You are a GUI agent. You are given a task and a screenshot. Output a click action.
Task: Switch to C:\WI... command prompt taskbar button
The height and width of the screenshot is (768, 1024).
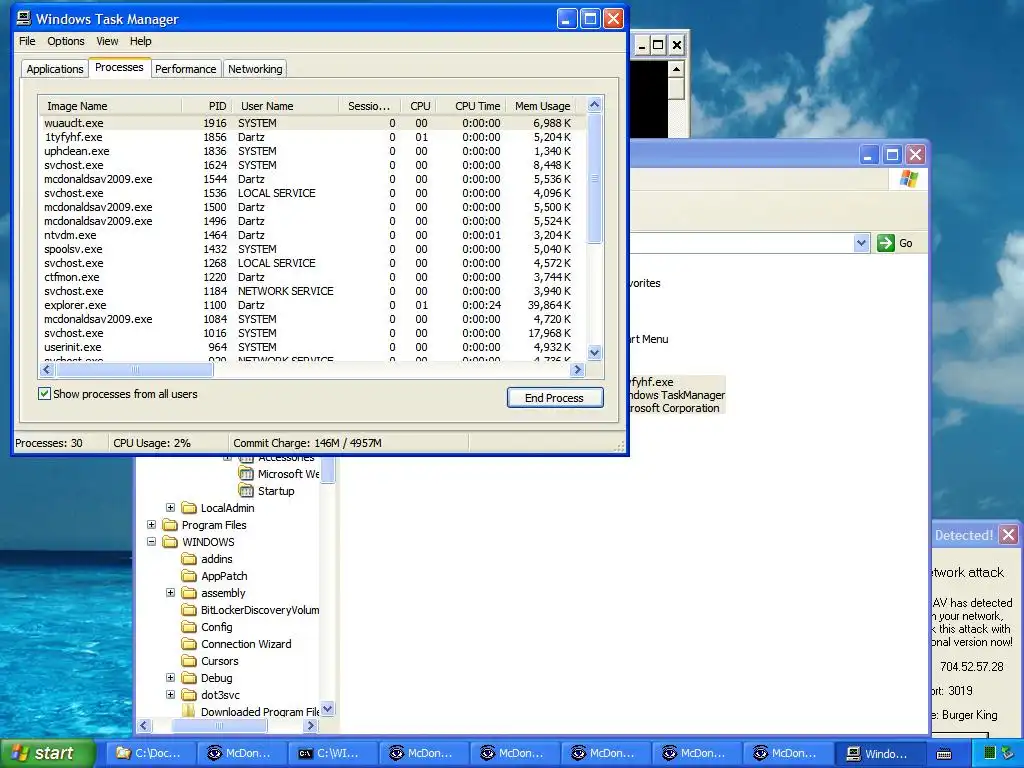click(x=334, y=753)
